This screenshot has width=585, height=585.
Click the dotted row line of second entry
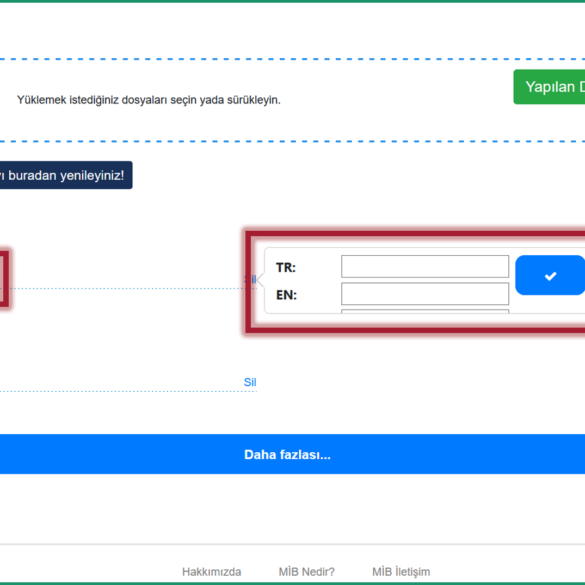(x=128, y=391)
